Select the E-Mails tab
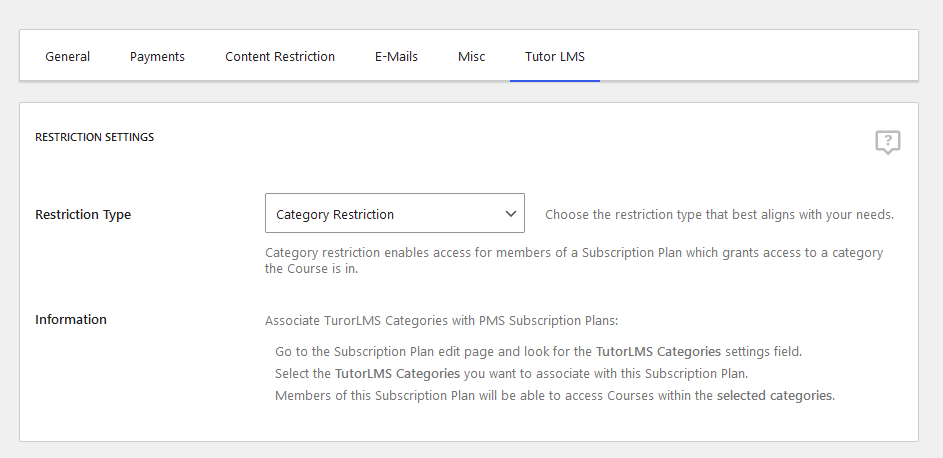This screenshot has height=458, width=943. coord(396,56)
